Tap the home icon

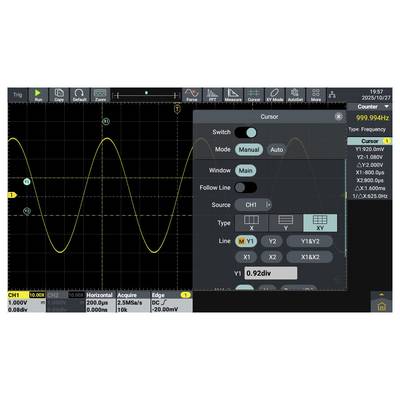381,306
